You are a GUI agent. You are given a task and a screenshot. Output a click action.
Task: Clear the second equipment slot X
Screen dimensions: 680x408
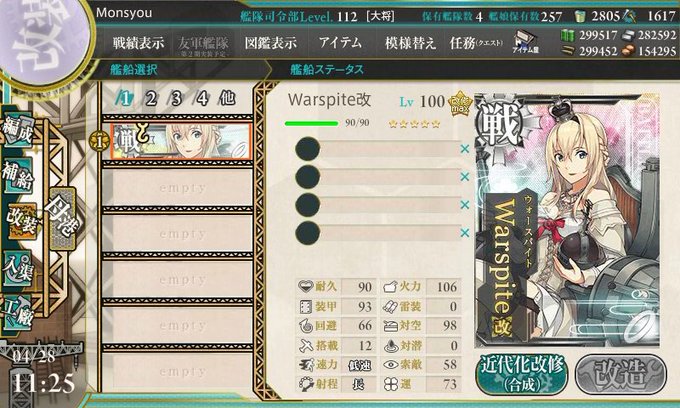[x=465, y=176]
